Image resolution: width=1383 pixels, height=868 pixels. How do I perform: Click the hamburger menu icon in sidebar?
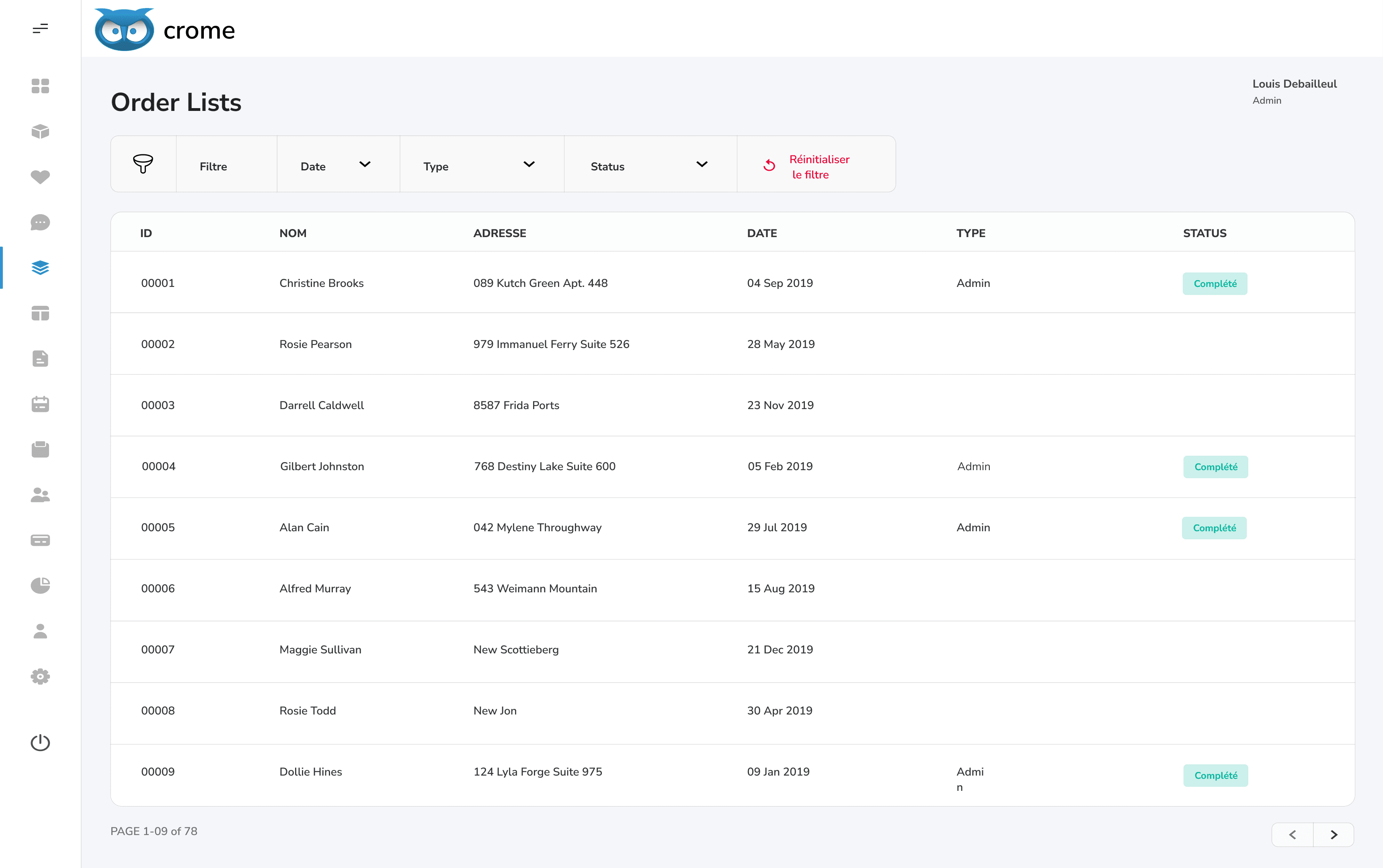pos(40,29)
